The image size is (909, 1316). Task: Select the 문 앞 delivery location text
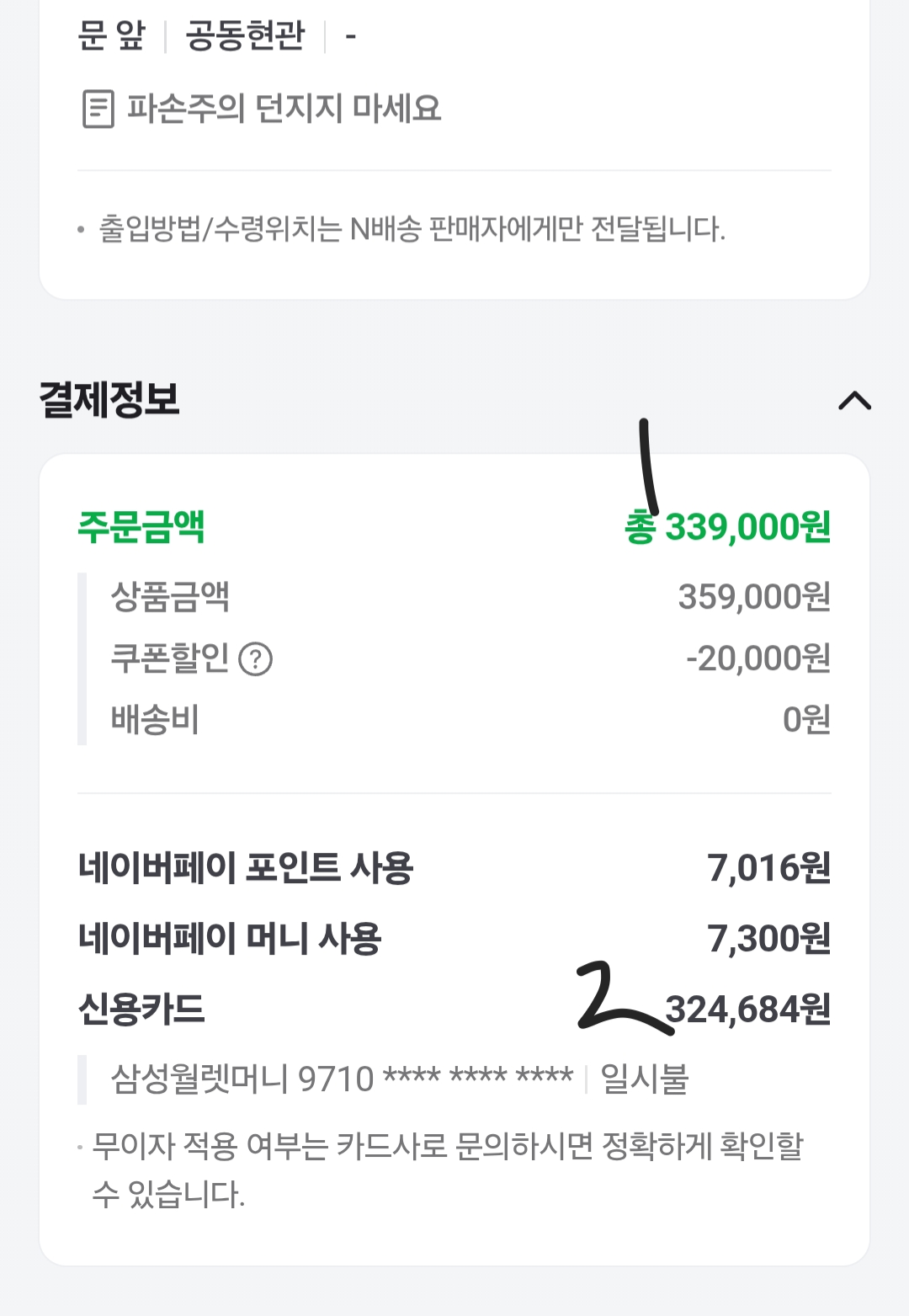tap(111, 36)
